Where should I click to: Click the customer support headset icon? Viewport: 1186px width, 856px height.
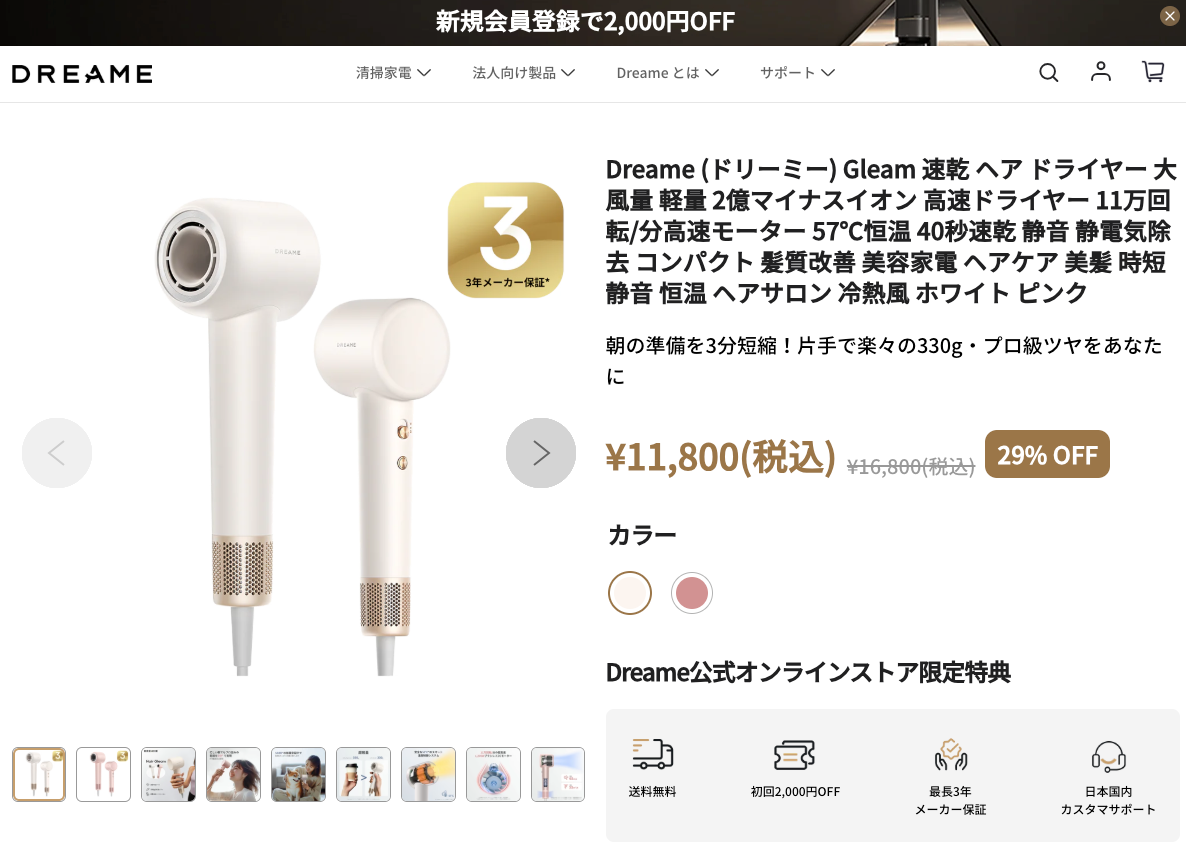point(1108,755)
